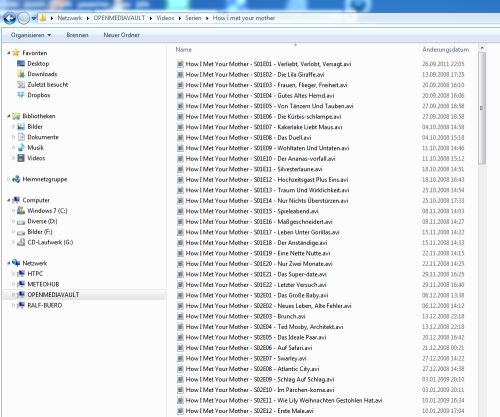
Task: Click the Computer monitor icon
Action: point(16,200)
